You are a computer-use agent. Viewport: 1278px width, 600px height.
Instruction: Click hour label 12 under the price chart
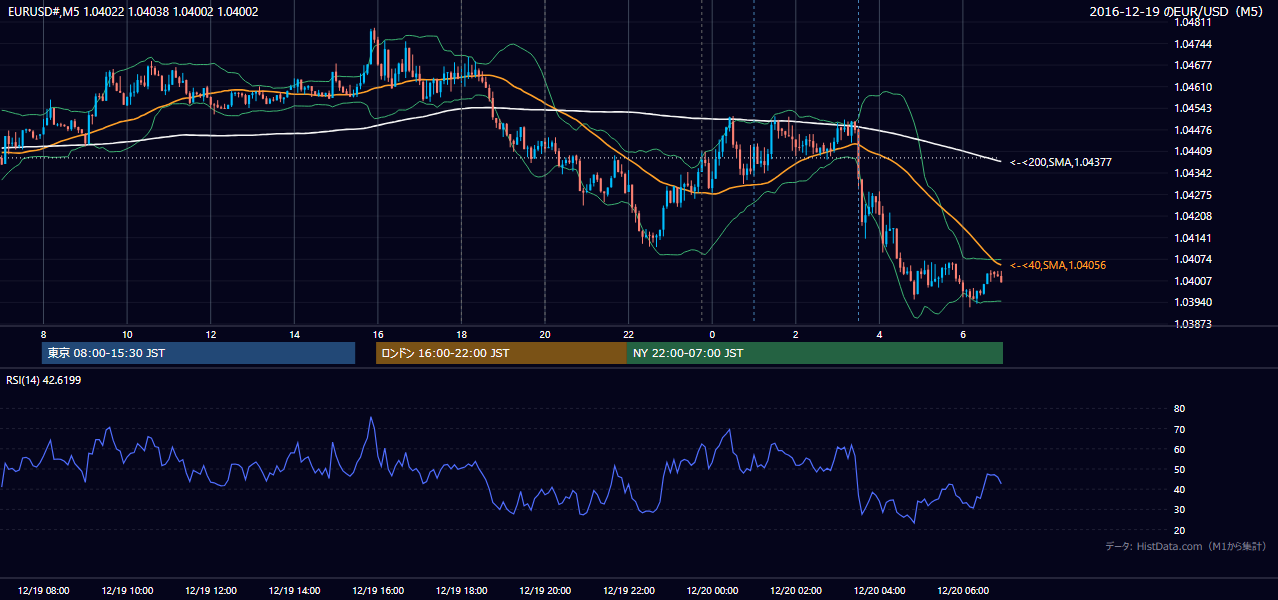point(210,334)
